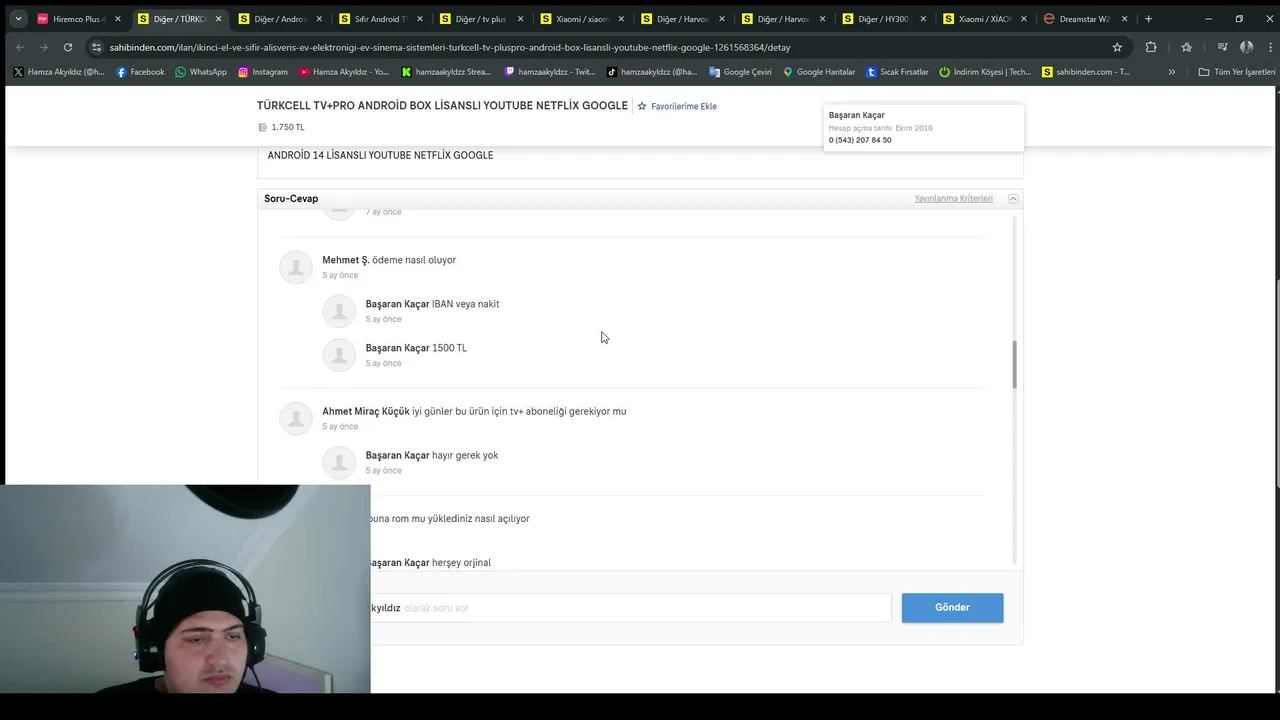Screen dimensions: 1280x720
Task: Open Tüm Yer İşaretleri folder
Action: point(1237,72)
